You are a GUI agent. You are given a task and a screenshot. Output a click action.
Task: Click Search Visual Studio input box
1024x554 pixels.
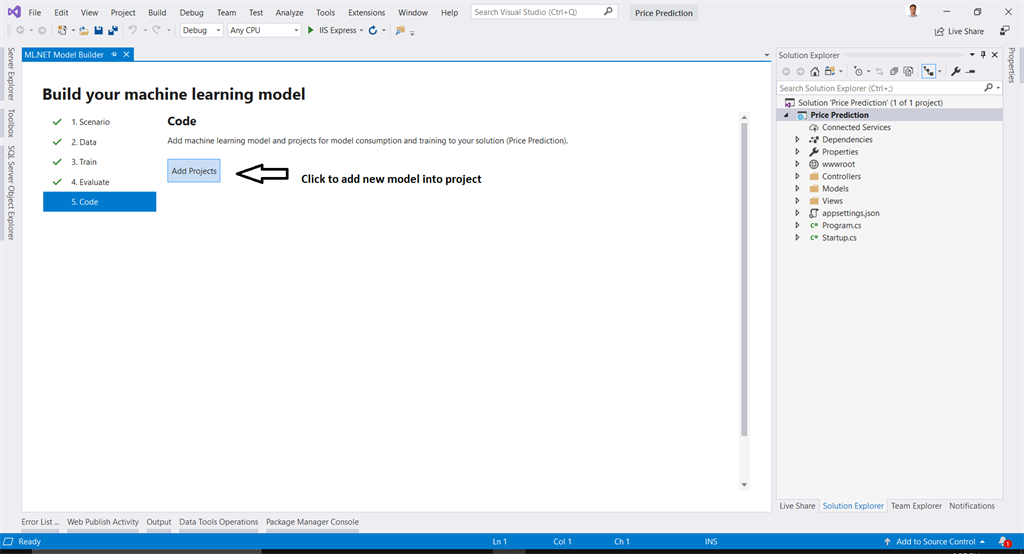543,12
